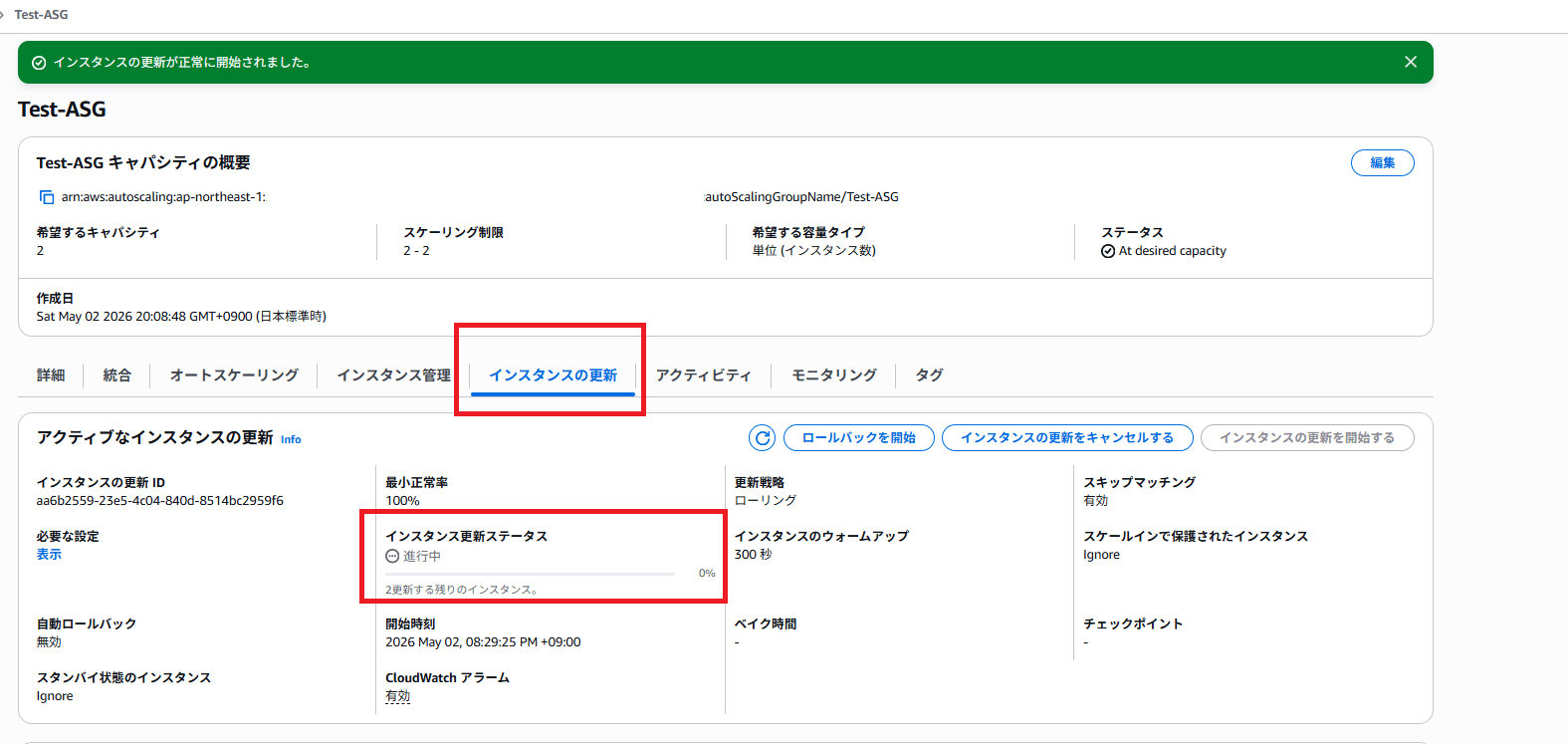Click the creation date Sat May 02 2026 text
Screen dimensions: 1568x744
[x=181, y=316]
